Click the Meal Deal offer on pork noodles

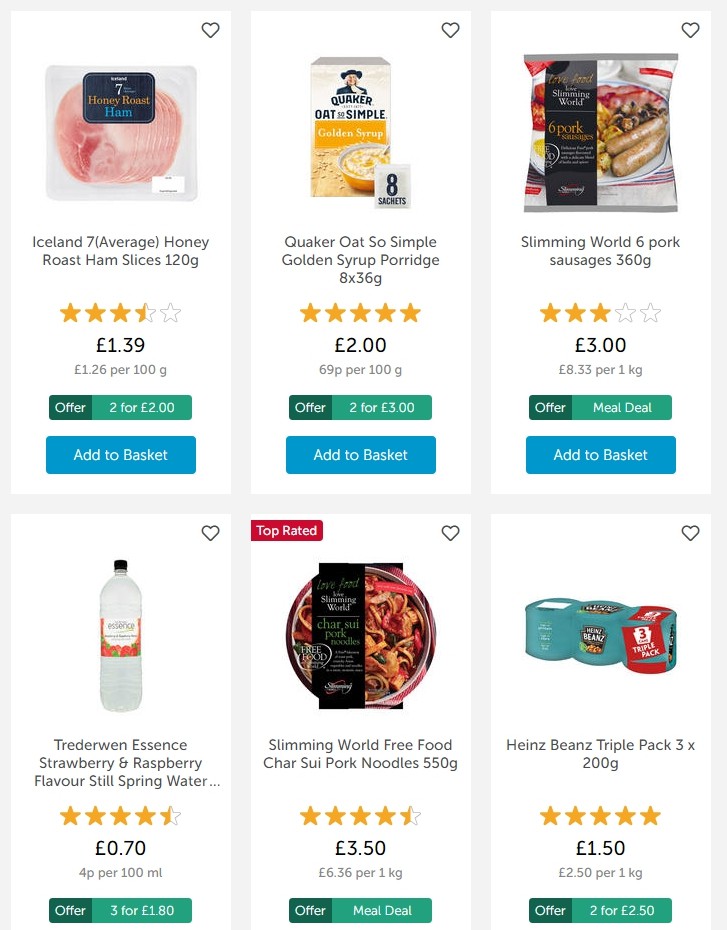pyautogui.click(x=360, y=910)
